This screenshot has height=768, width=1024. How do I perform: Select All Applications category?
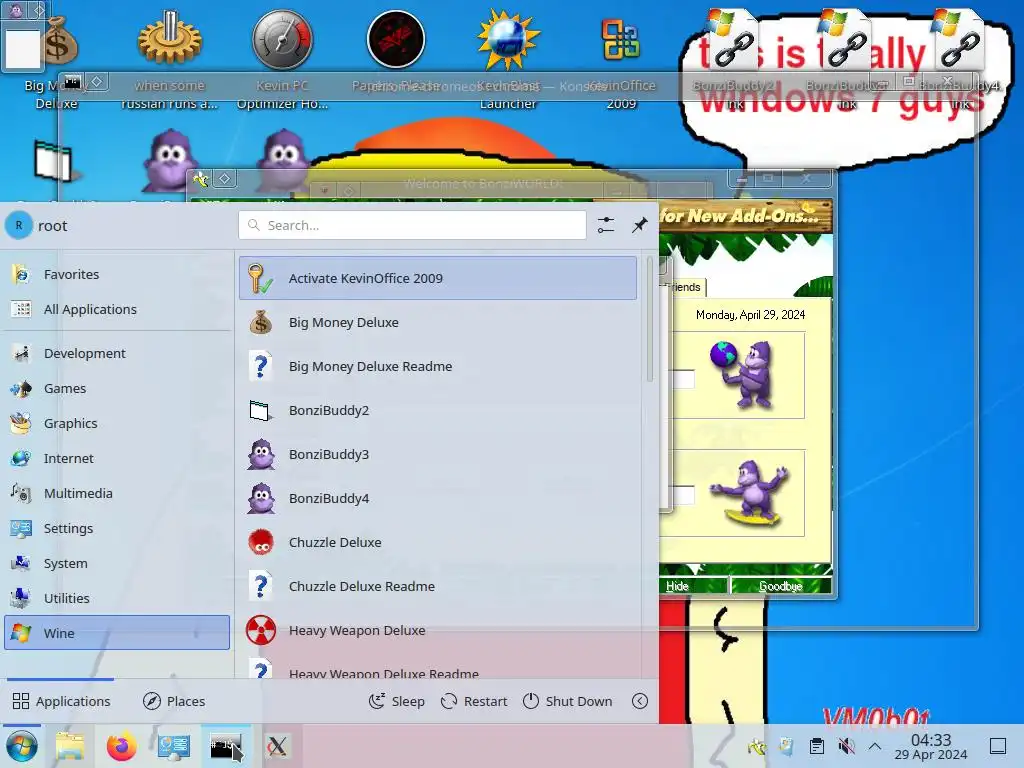[x=117, y=309]
